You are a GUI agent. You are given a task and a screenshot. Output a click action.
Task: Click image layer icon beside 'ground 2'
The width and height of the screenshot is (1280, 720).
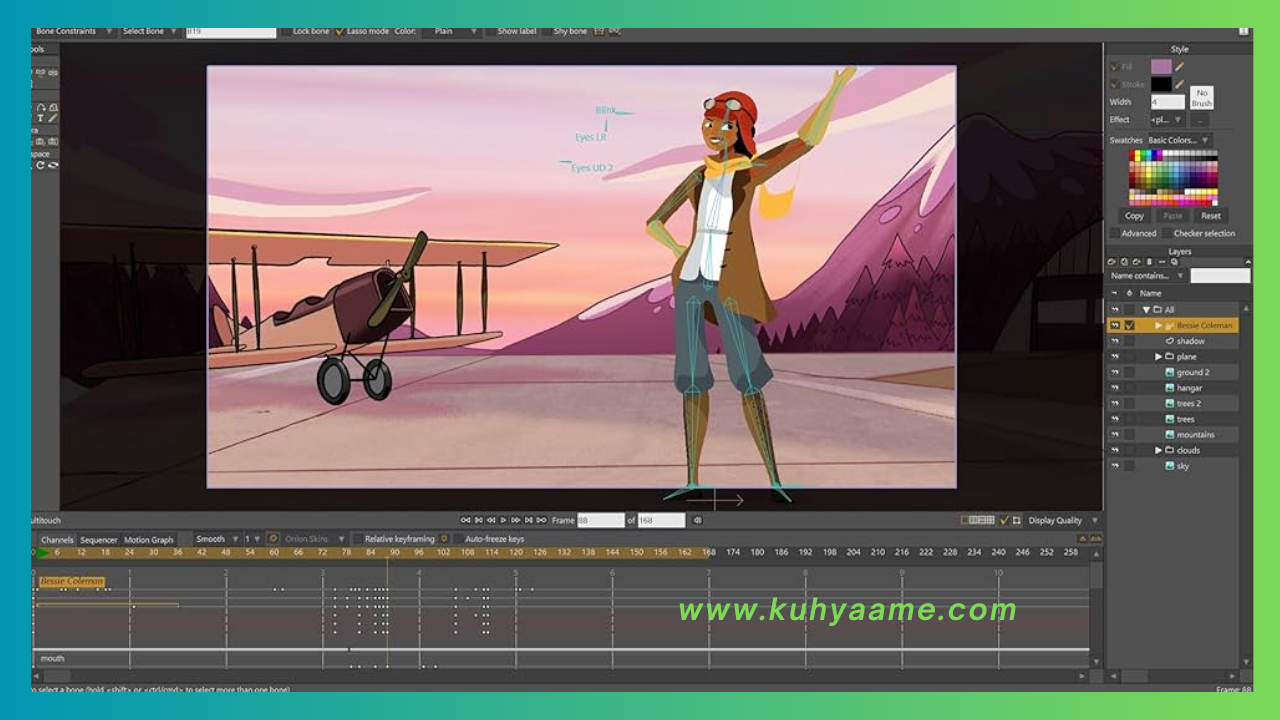1169,372
